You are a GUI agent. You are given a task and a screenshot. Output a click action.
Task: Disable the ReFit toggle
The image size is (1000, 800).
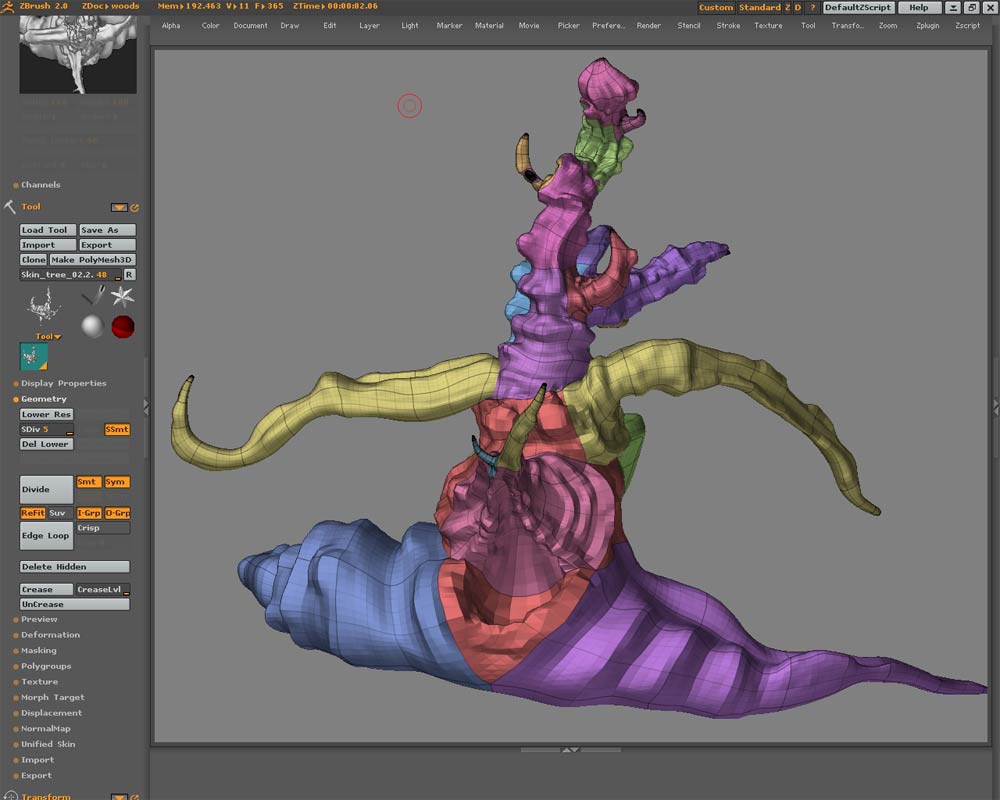coord(33,513)
